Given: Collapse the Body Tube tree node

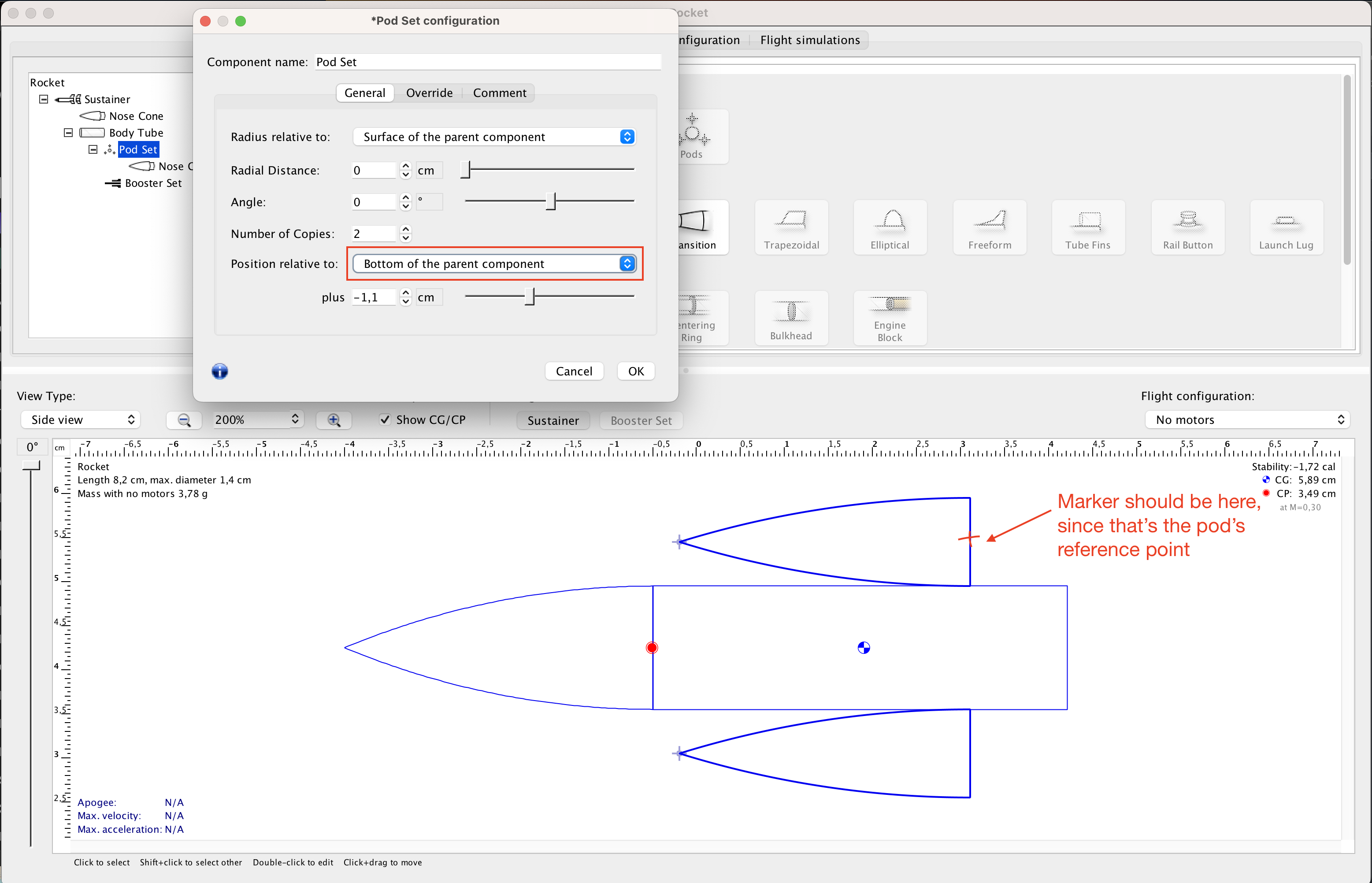Looking at the screenshot, I should point(68,133).
